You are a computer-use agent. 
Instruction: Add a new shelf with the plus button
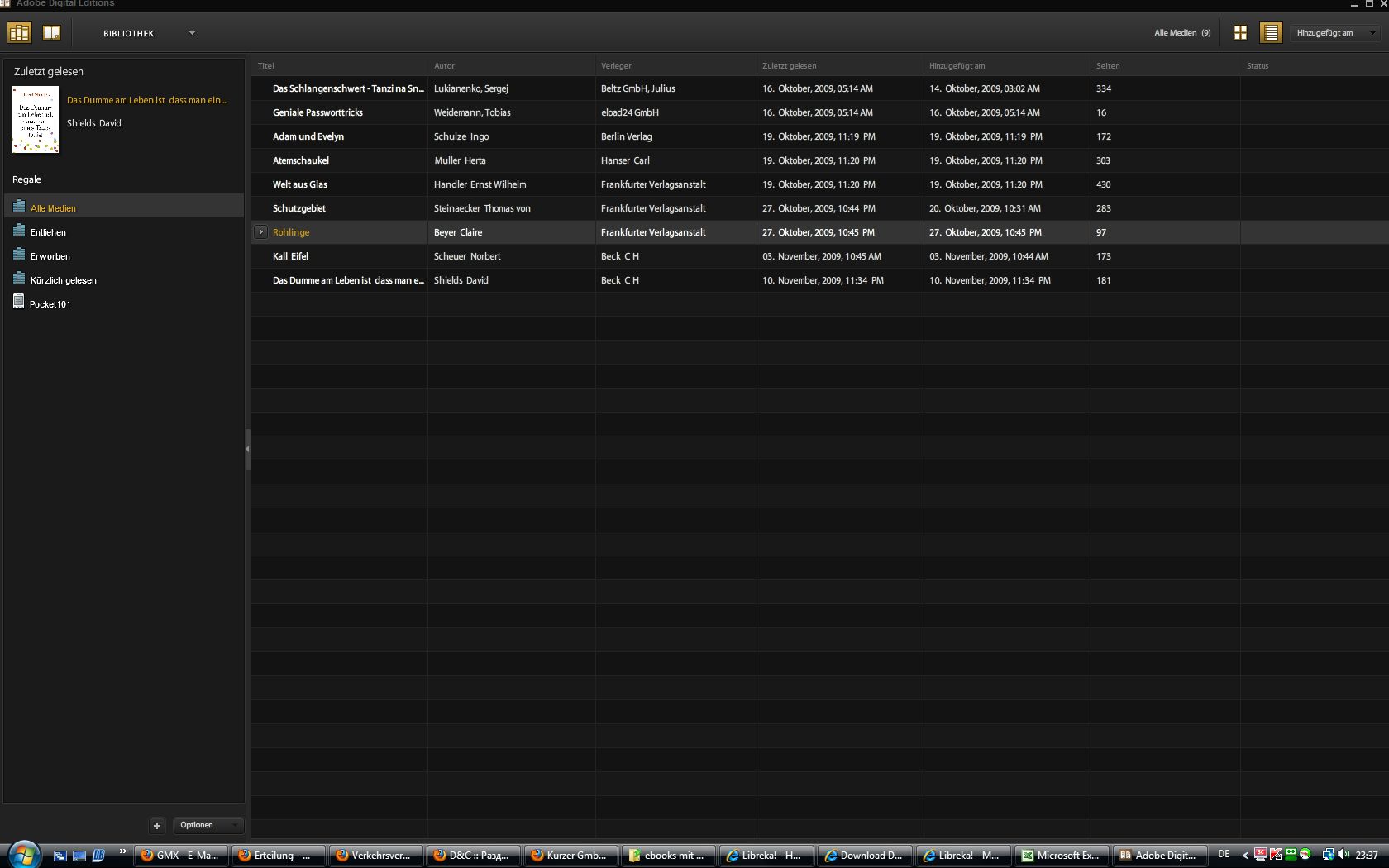tap(157, 825)
